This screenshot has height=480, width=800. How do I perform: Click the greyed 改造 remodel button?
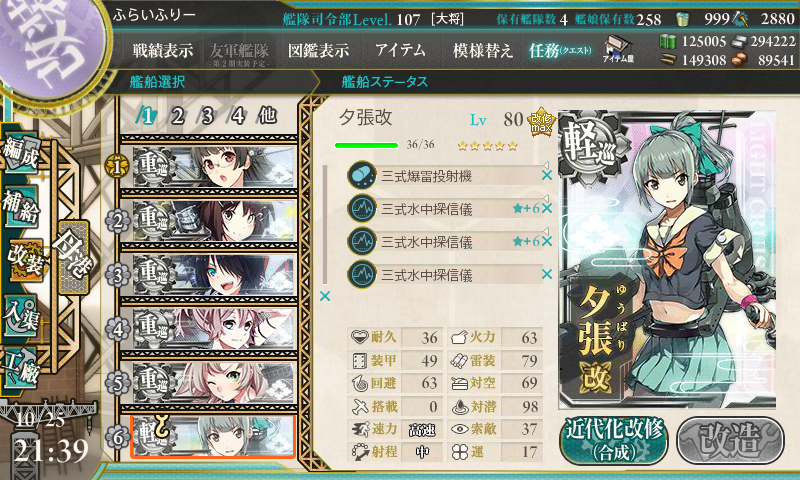click(x=730, y=440)
